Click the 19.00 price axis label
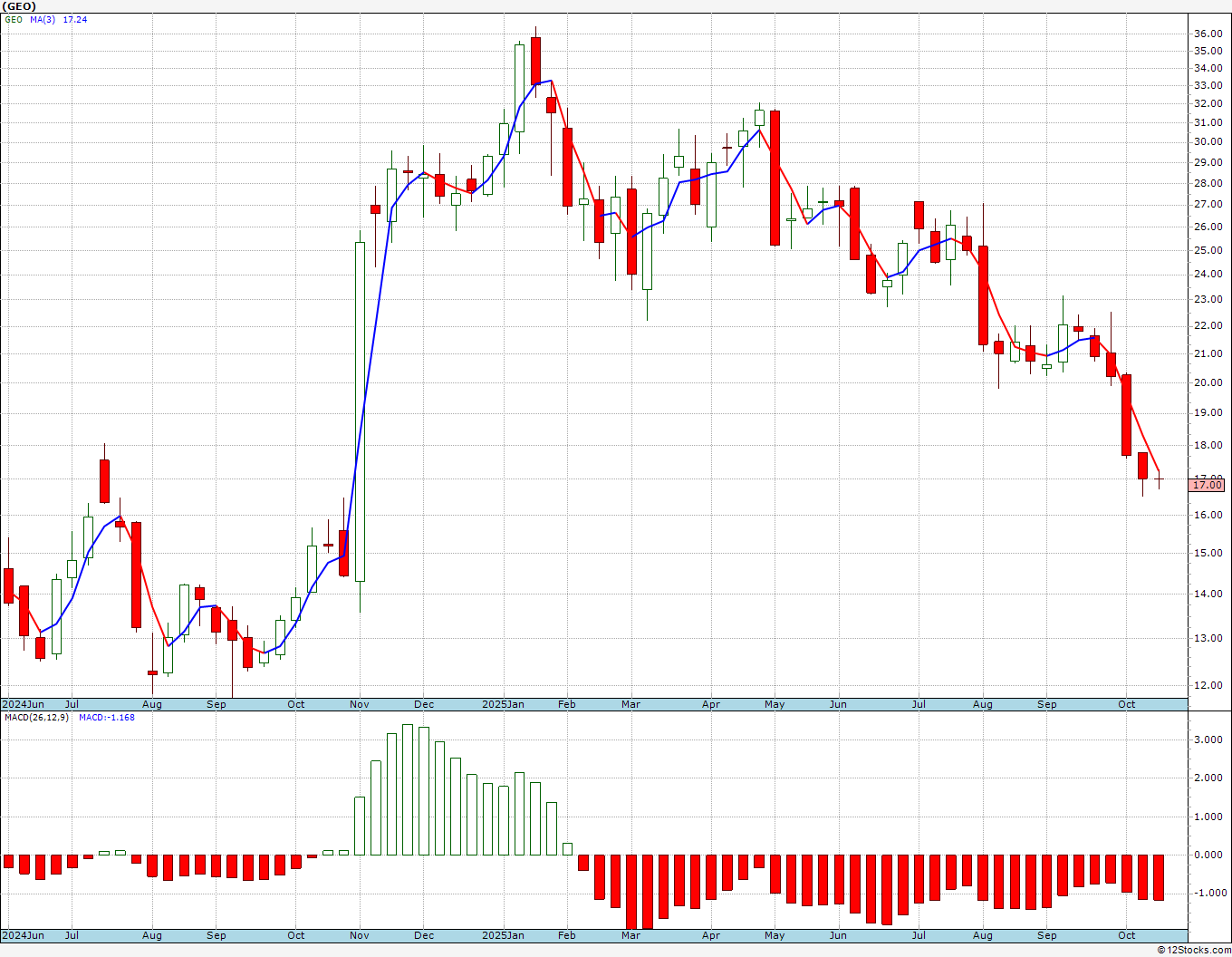This screenshot has width=1232, height=957. (1208, 412)
